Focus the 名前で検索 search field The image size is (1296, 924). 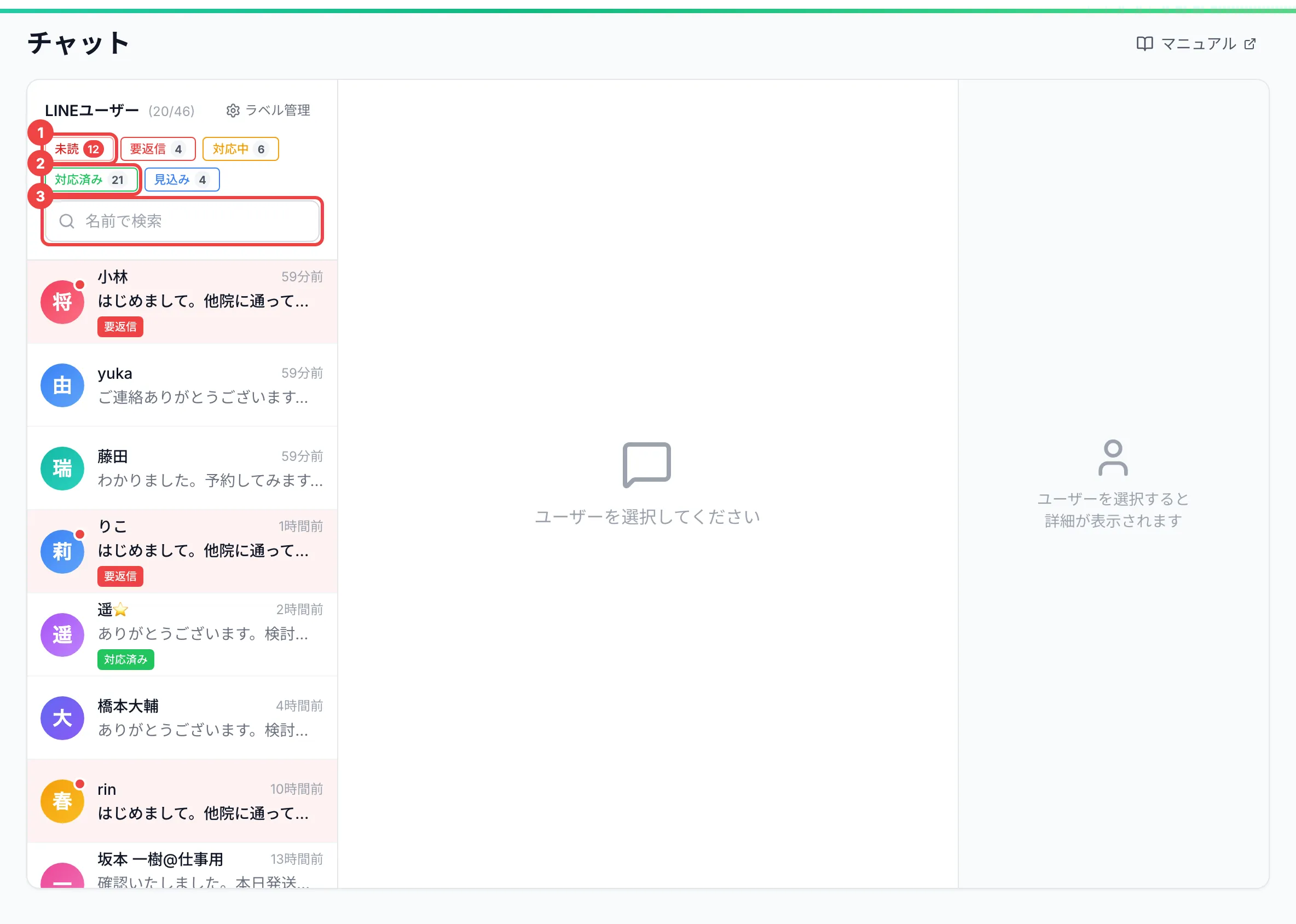(182, 221)
